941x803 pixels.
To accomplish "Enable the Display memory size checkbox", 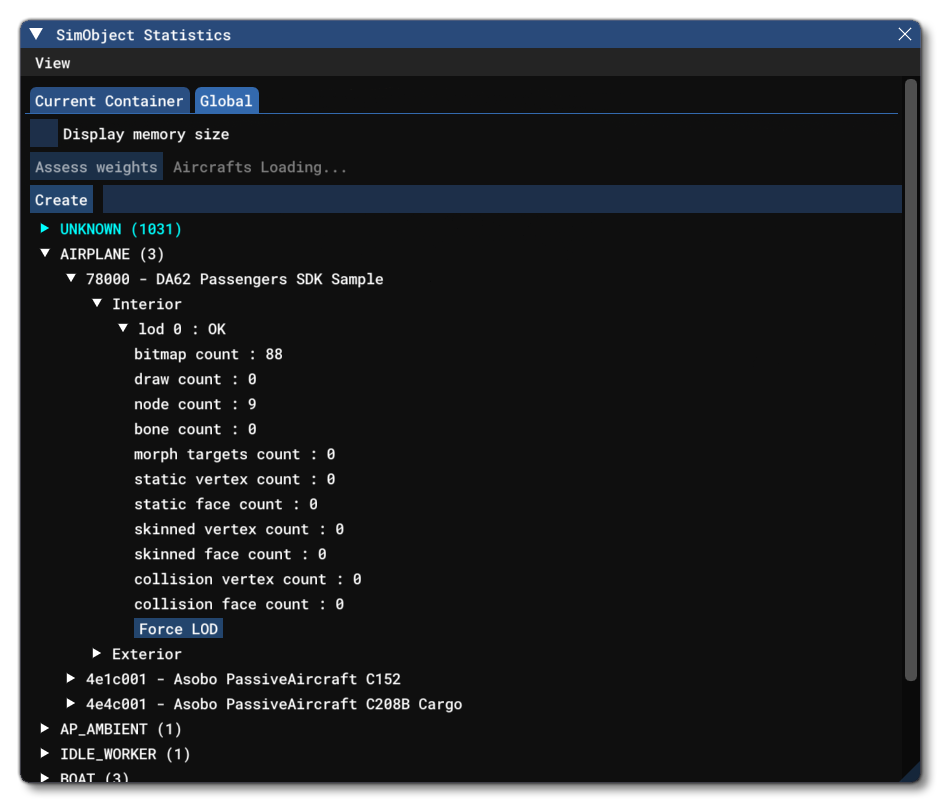I will pyautogui.click(x=43, y=131).
